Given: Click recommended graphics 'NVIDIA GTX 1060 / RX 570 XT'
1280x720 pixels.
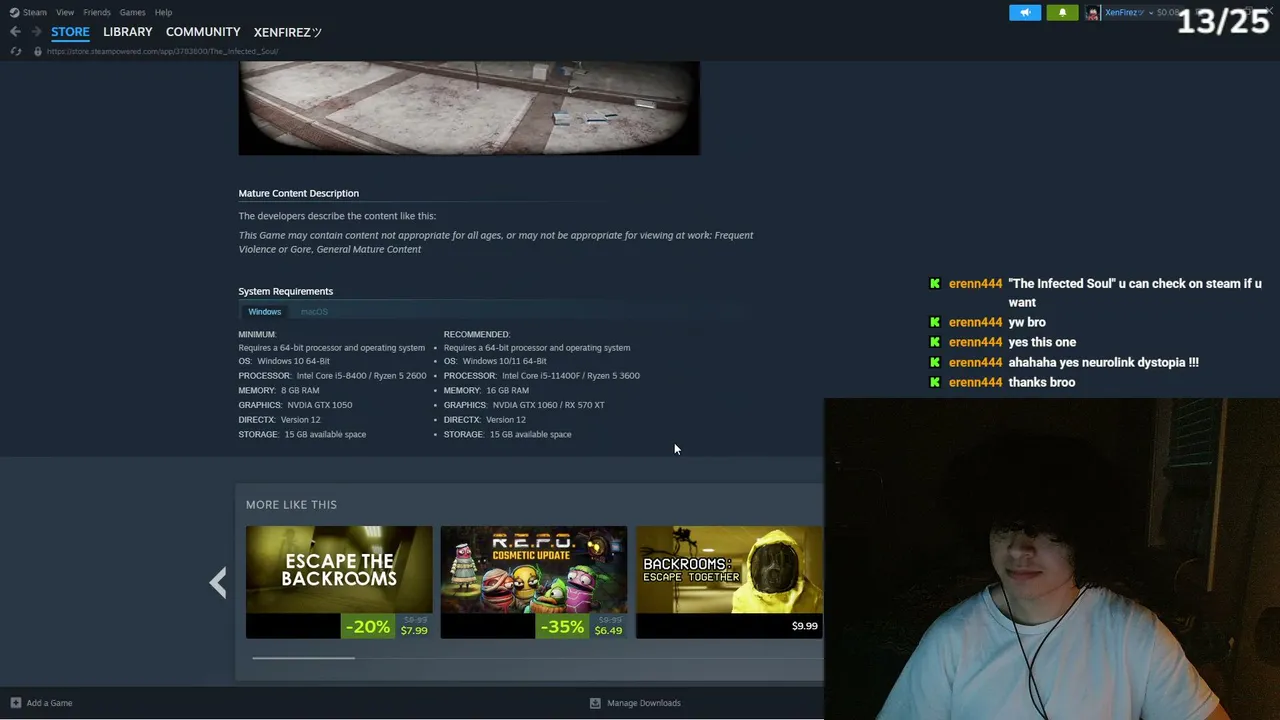Looking at the screenshot, I should (x=549, y=405).
